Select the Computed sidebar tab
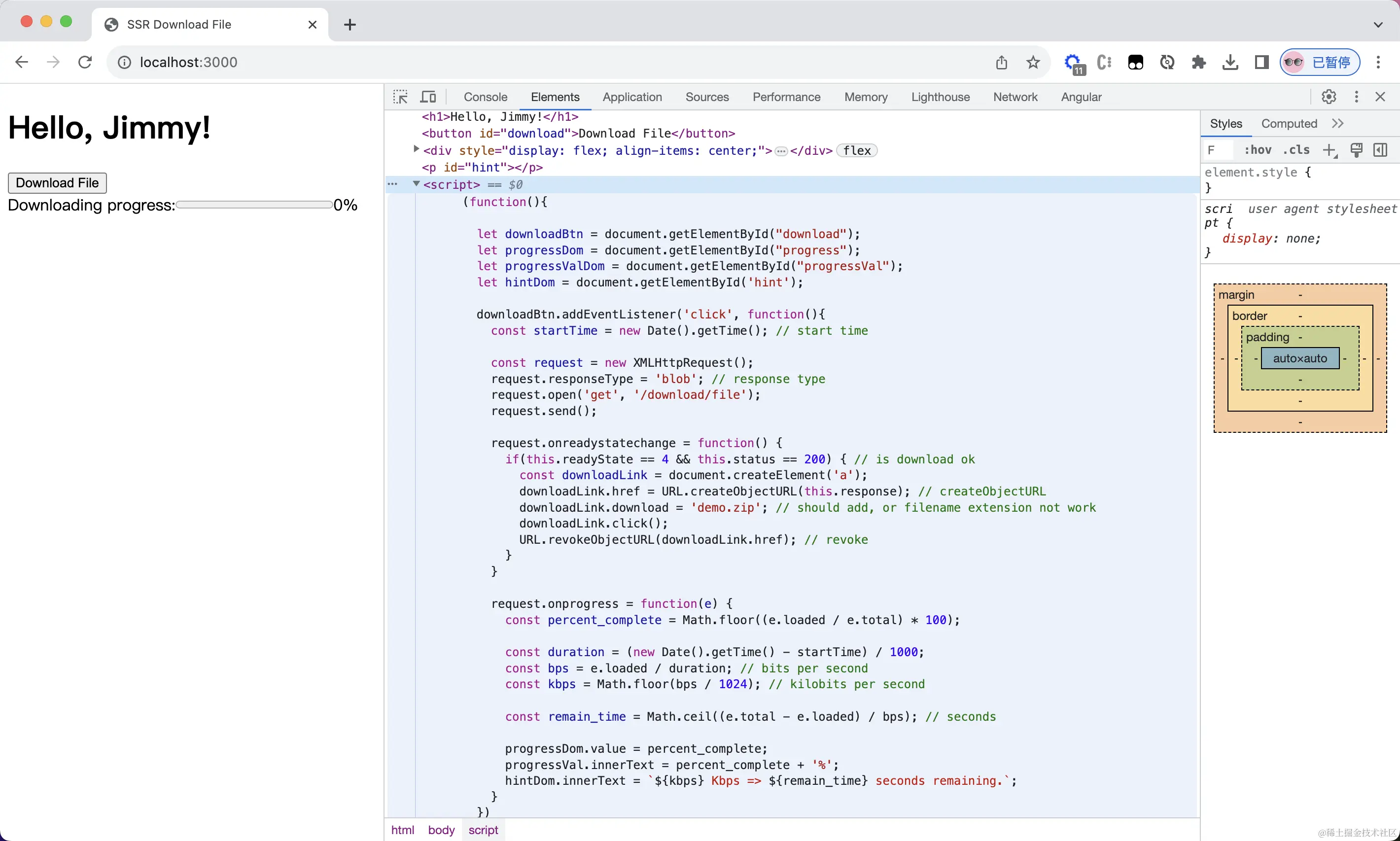This screenshot has height=841, width=1400. coord(1289,124)
